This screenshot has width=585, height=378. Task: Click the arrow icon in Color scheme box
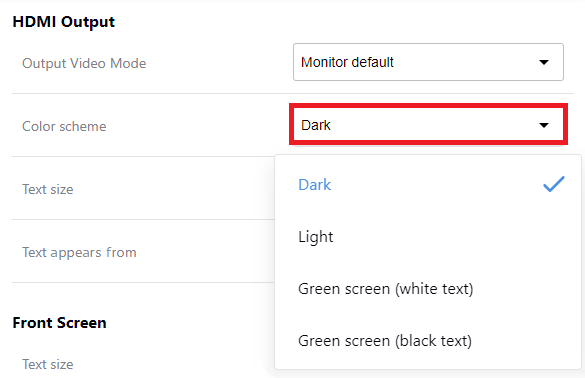click(x=544, y=125)
